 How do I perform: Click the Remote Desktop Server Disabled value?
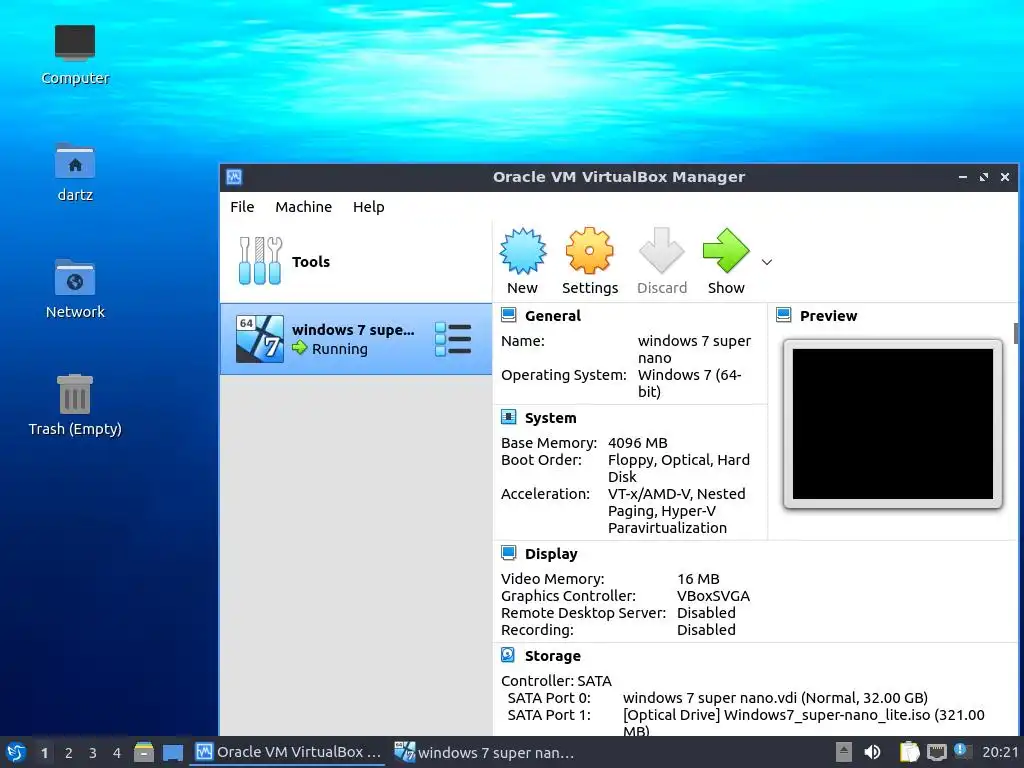[706, 613]
